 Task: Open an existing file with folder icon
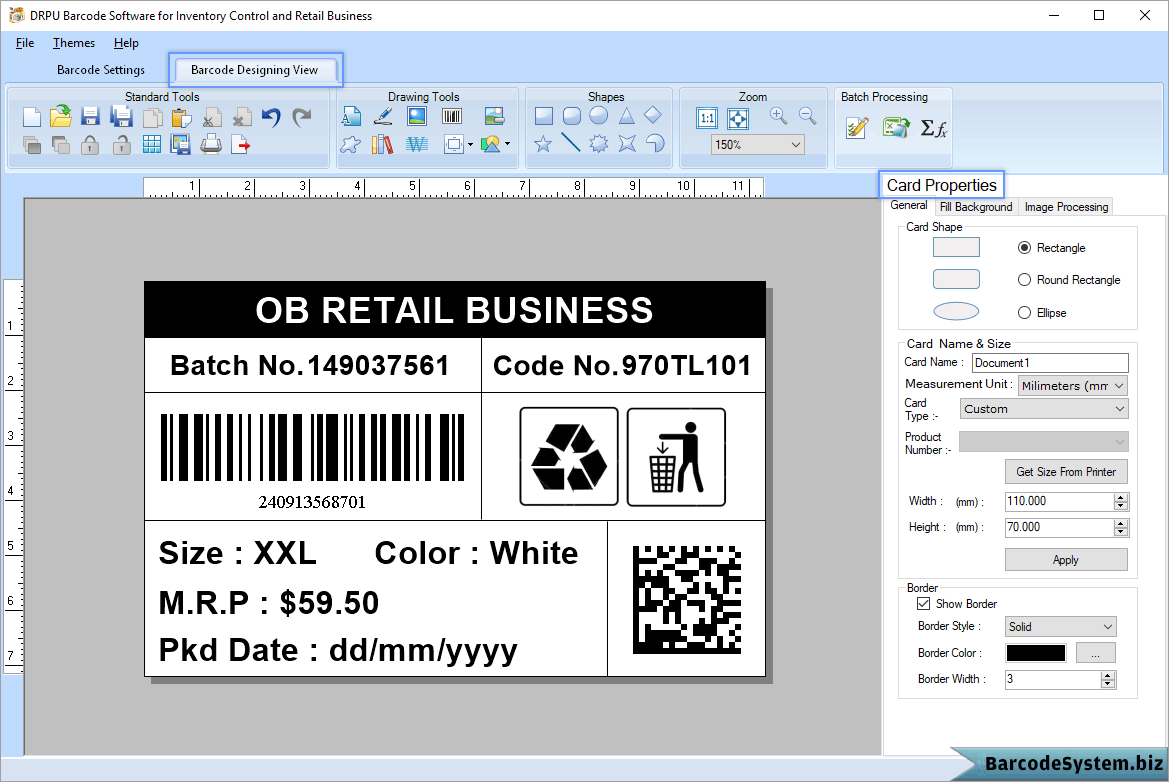[60, 116]
